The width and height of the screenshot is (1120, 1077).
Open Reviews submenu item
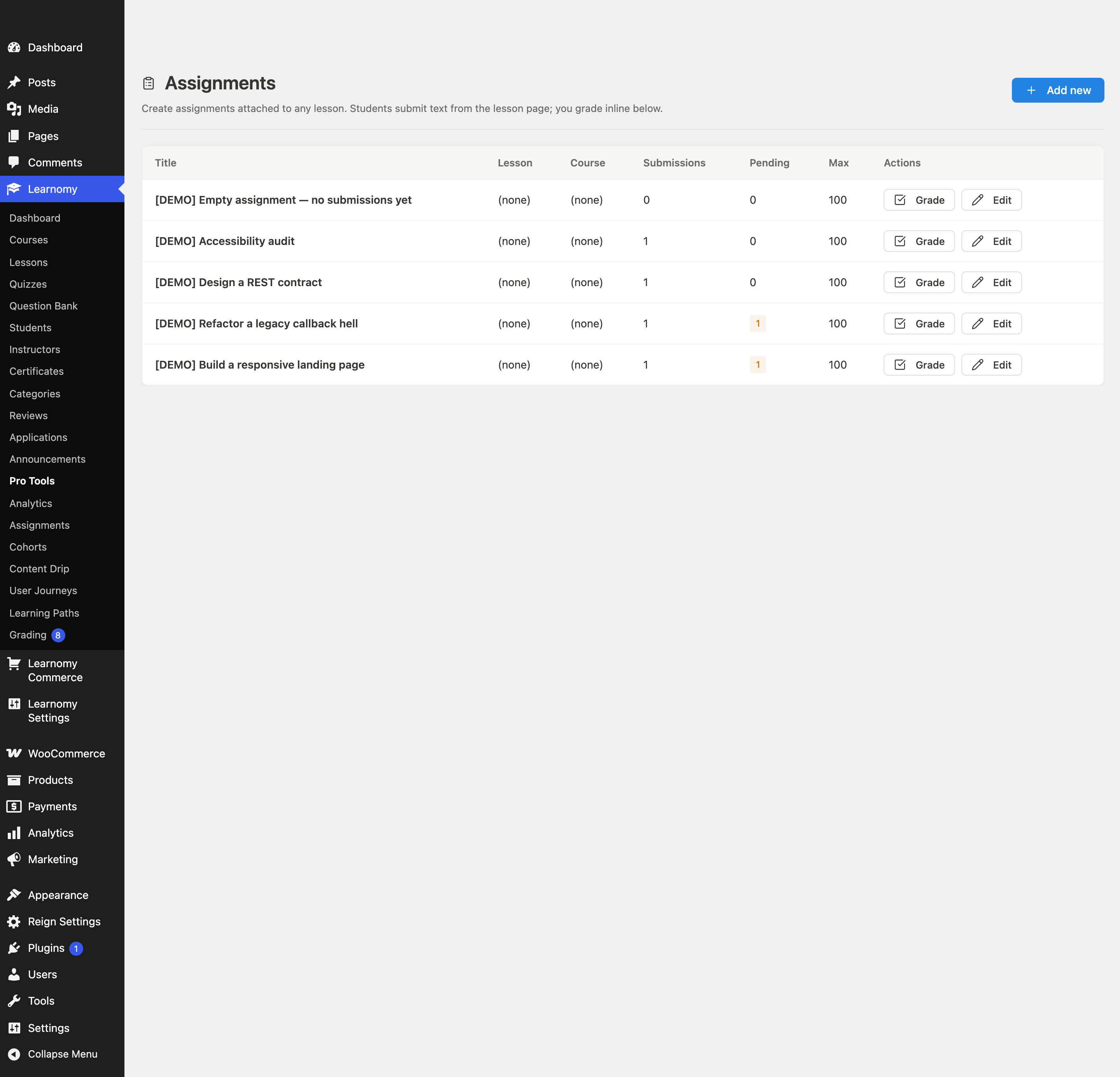28,415
